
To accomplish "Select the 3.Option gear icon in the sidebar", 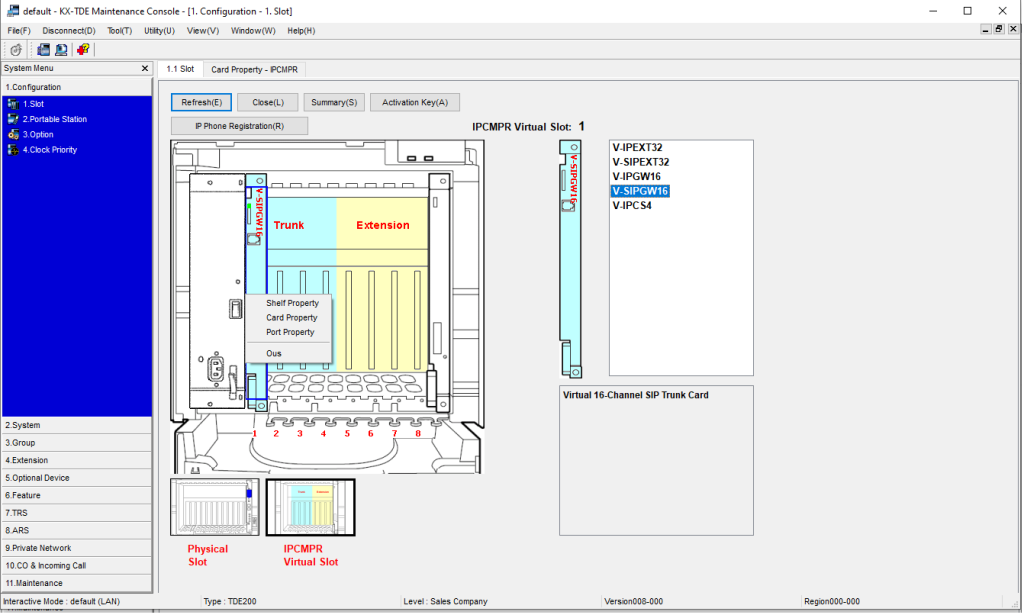I will point(13,134).
